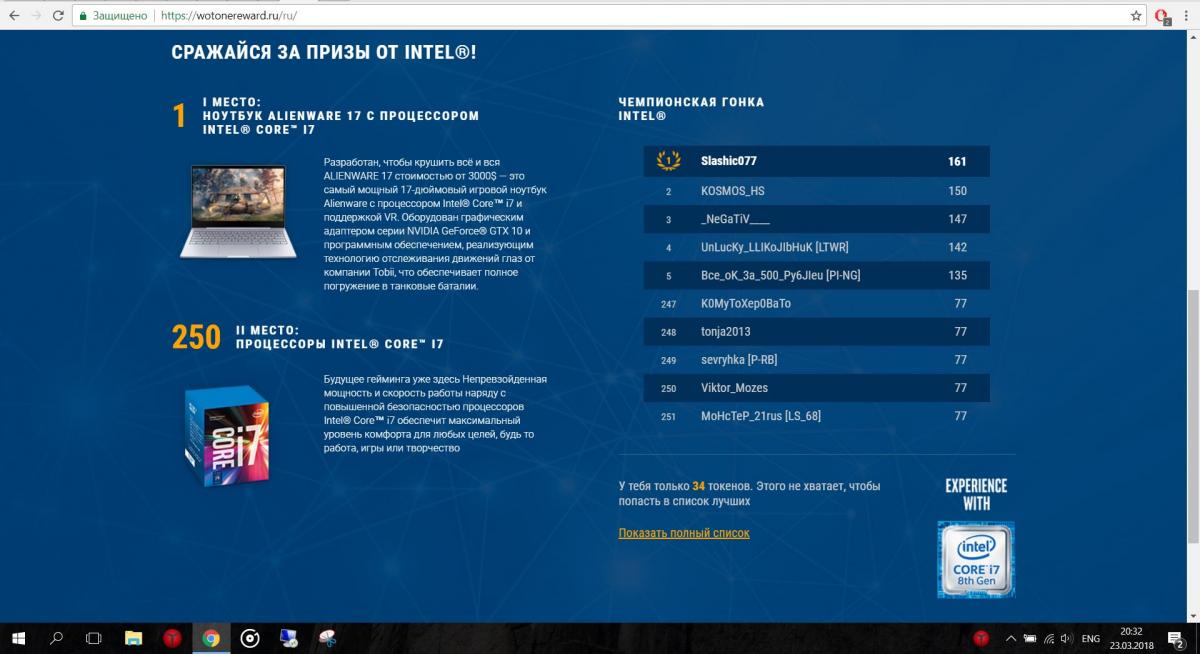
Task: Open 'Показать полный список' link
Action: pyautogui.click(x=684, y=533)
